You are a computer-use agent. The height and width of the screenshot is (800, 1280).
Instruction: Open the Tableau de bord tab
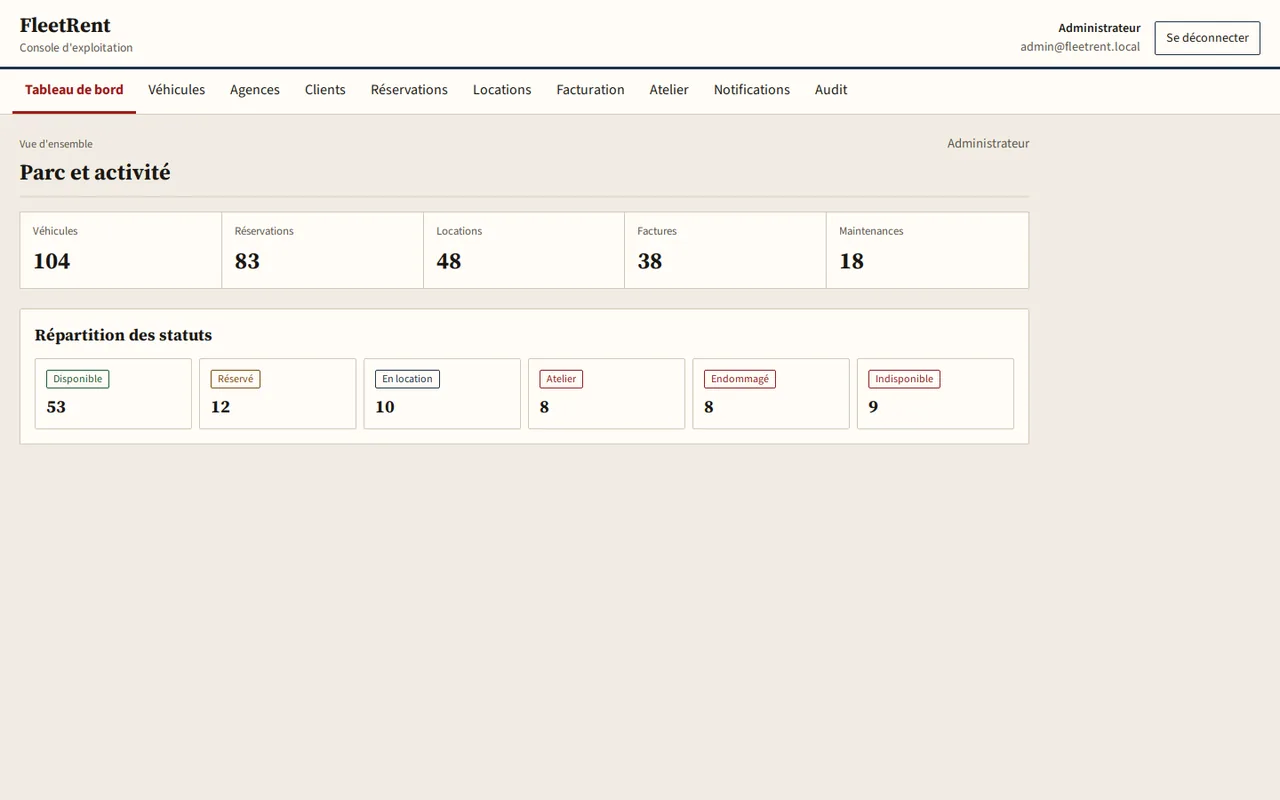pos(74,90)
